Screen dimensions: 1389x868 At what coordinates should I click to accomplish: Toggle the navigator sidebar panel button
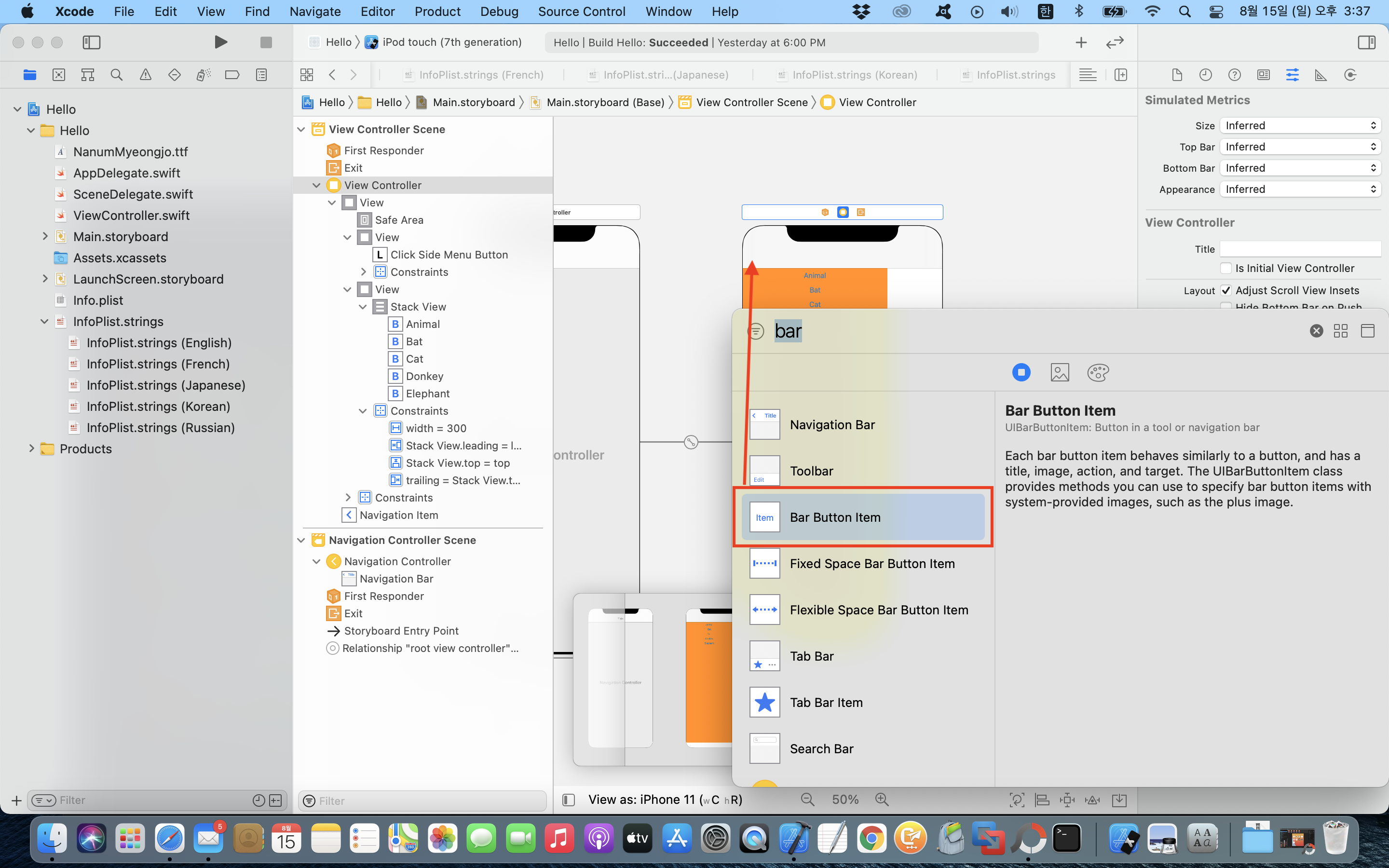coord(92,42)
